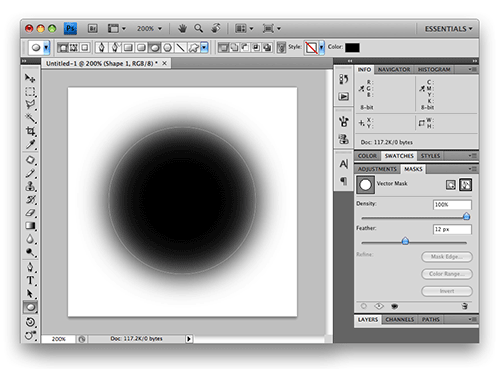The height and width of the screenshot is (369, 500).
Task: Select the 3D Rotate tool
Action: pos(30,322)
